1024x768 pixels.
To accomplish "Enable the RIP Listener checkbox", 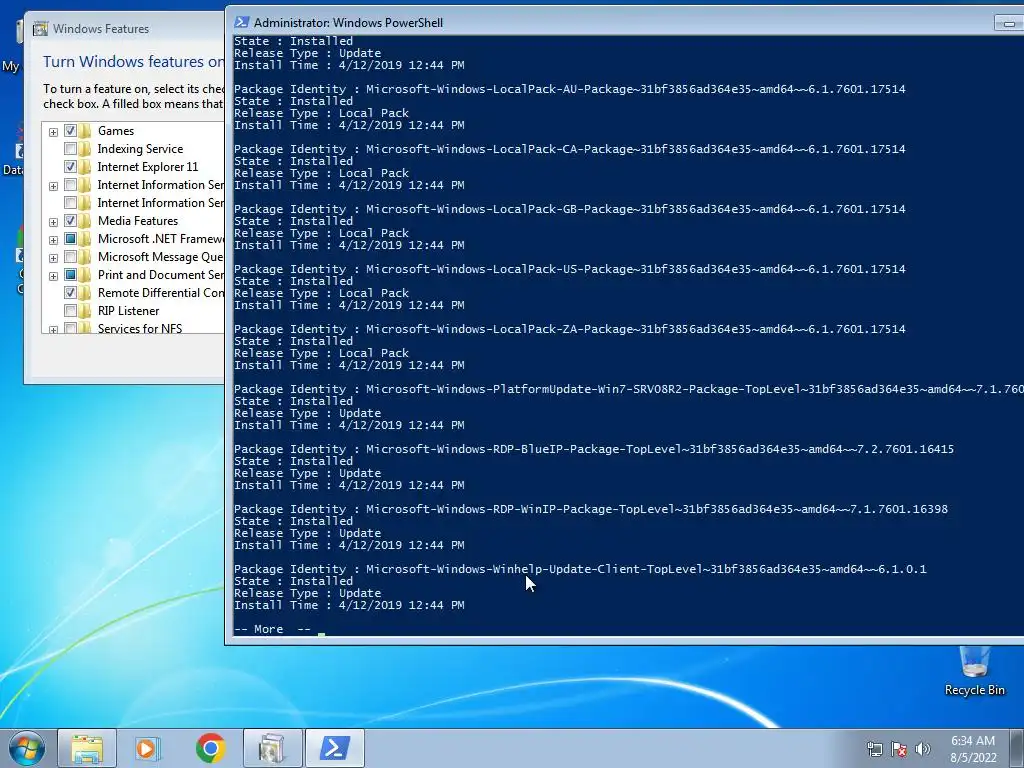I will pos(71,311).
